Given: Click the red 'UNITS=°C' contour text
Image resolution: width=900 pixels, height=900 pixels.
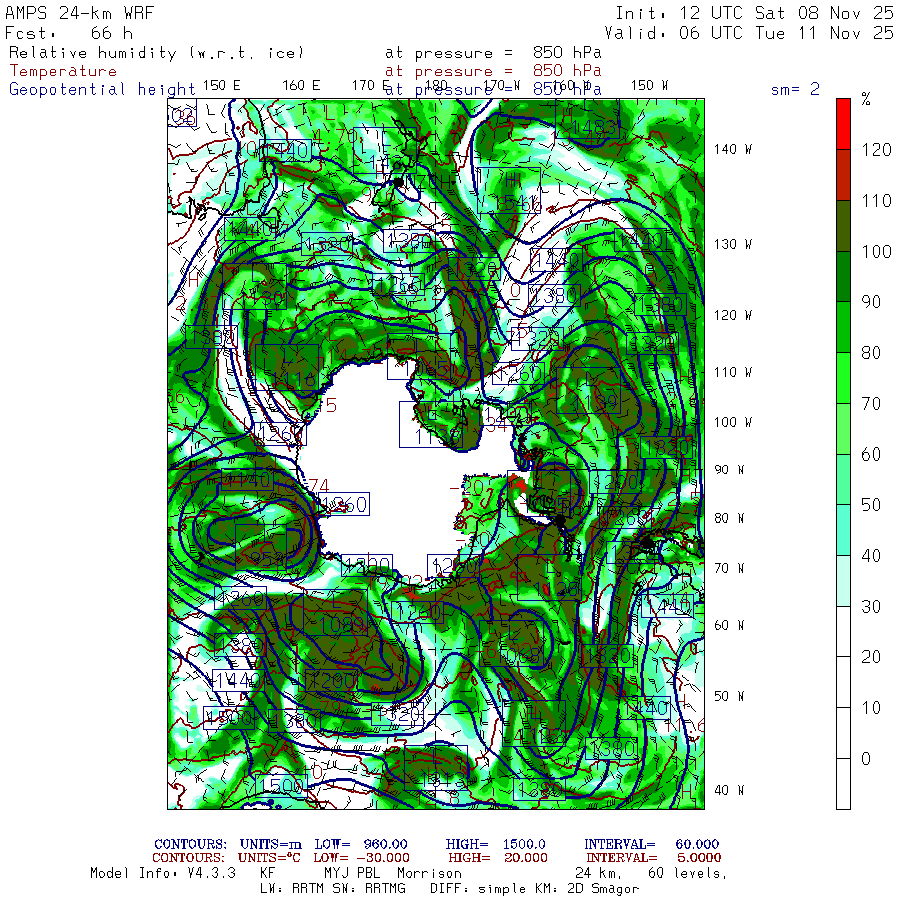Looking at the screenshot, I should tap(269, 858).
